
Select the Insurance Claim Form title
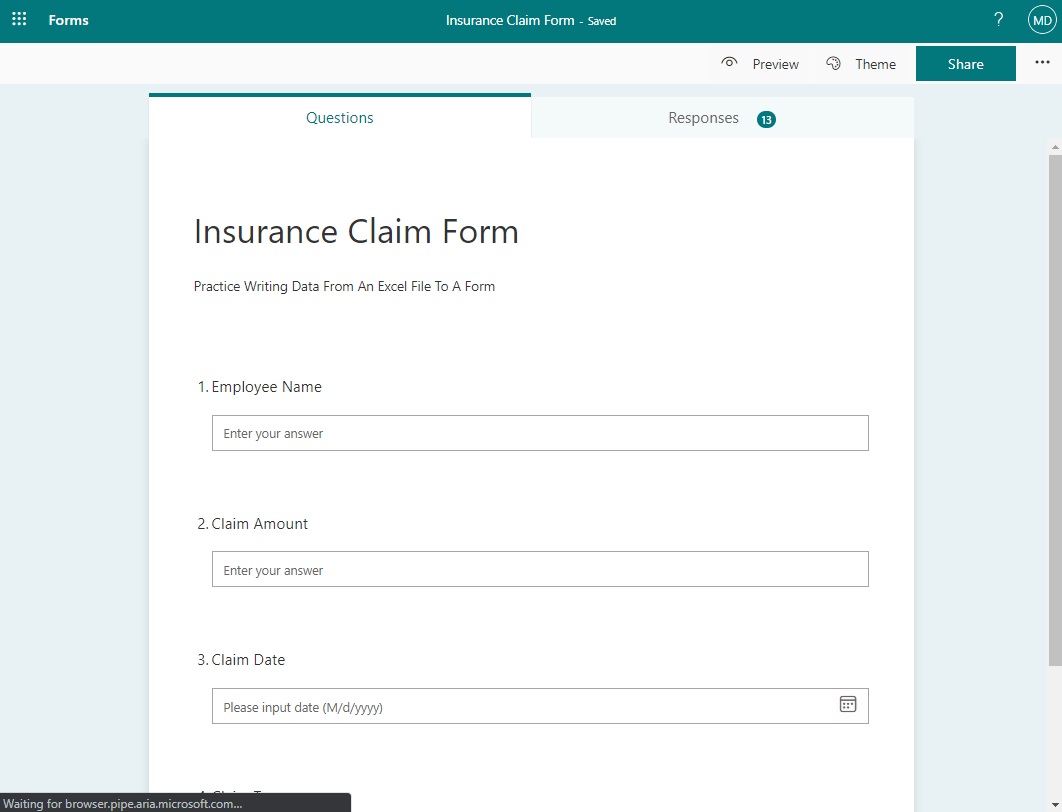tap(356, 231)
